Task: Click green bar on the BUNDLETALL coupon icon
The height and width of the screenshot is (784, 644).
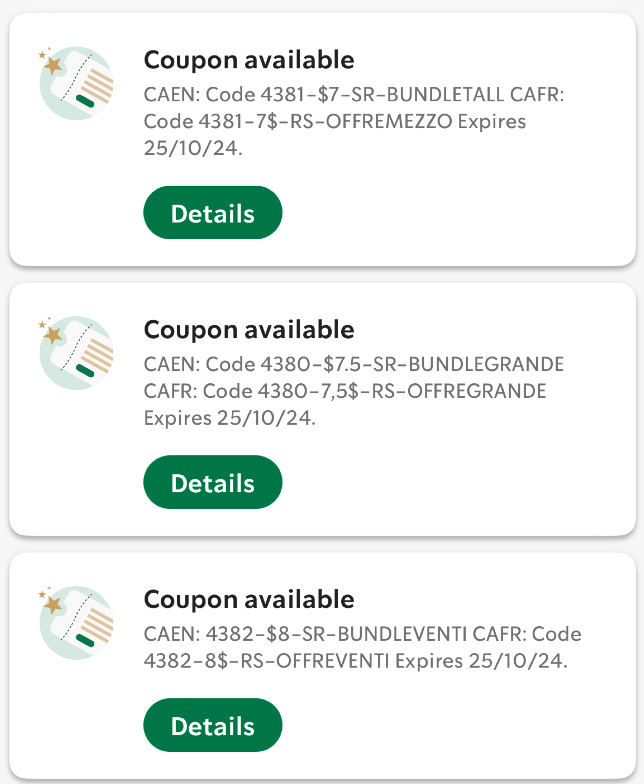Action: pos(85,101)
